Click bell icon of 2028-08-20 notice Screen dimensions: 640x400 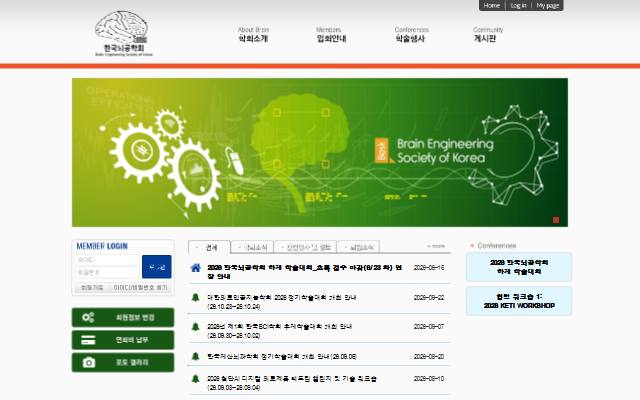tap(196, 356)
